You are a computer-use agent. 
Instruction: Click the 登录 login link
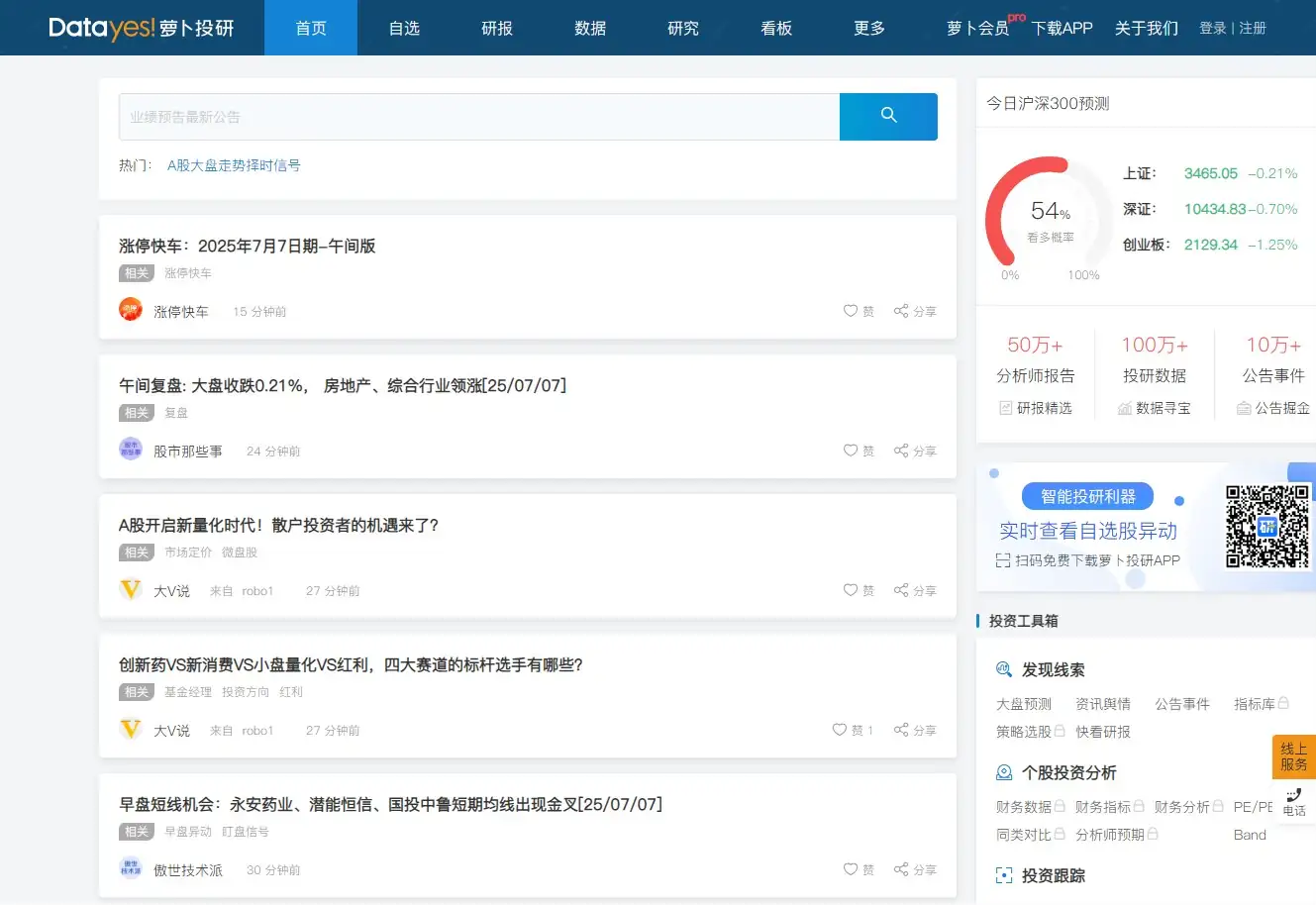click(x=1213, y=28)
